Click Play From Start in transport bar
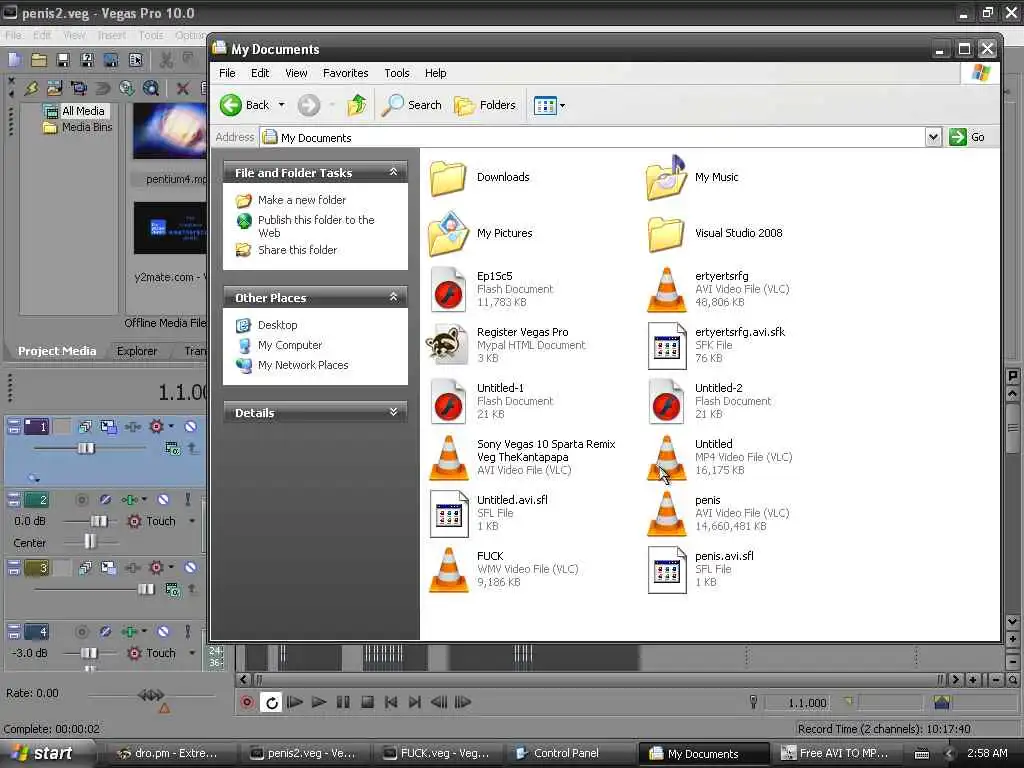 click(295, 702)
